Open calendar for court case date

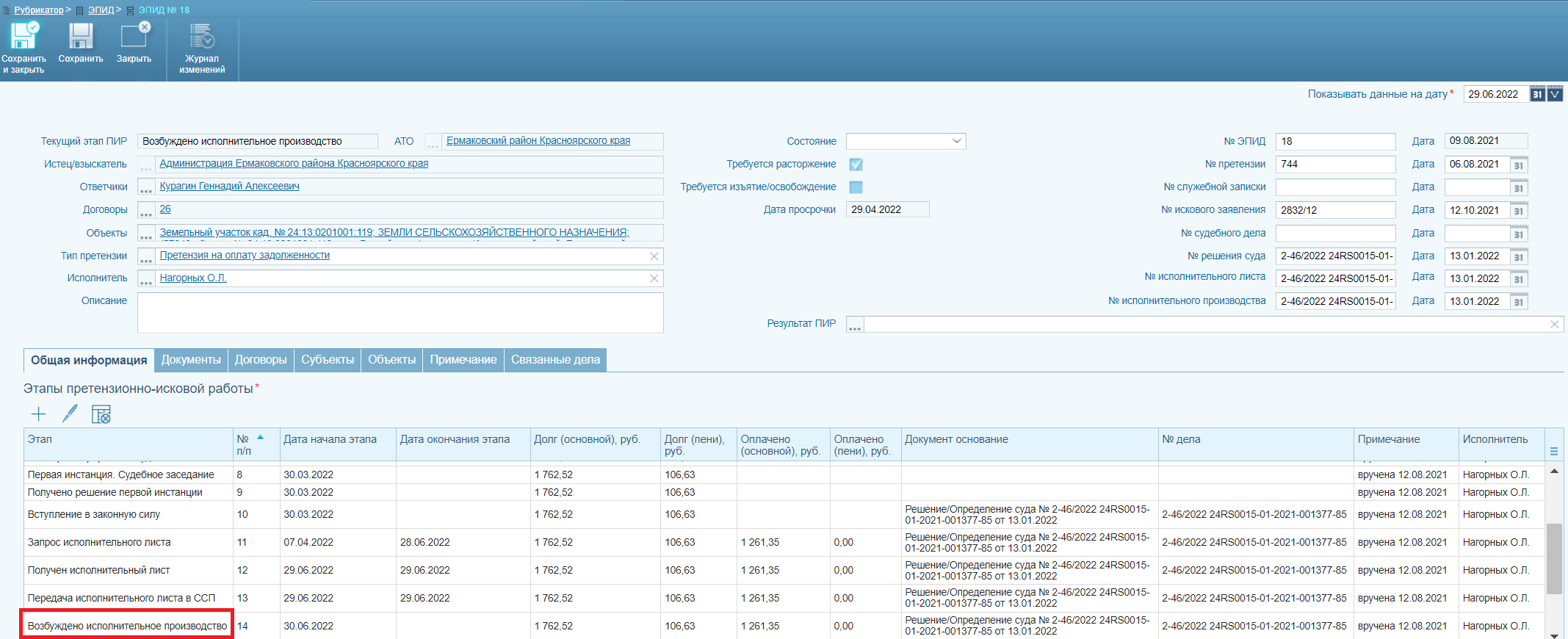click(1520, 234)
